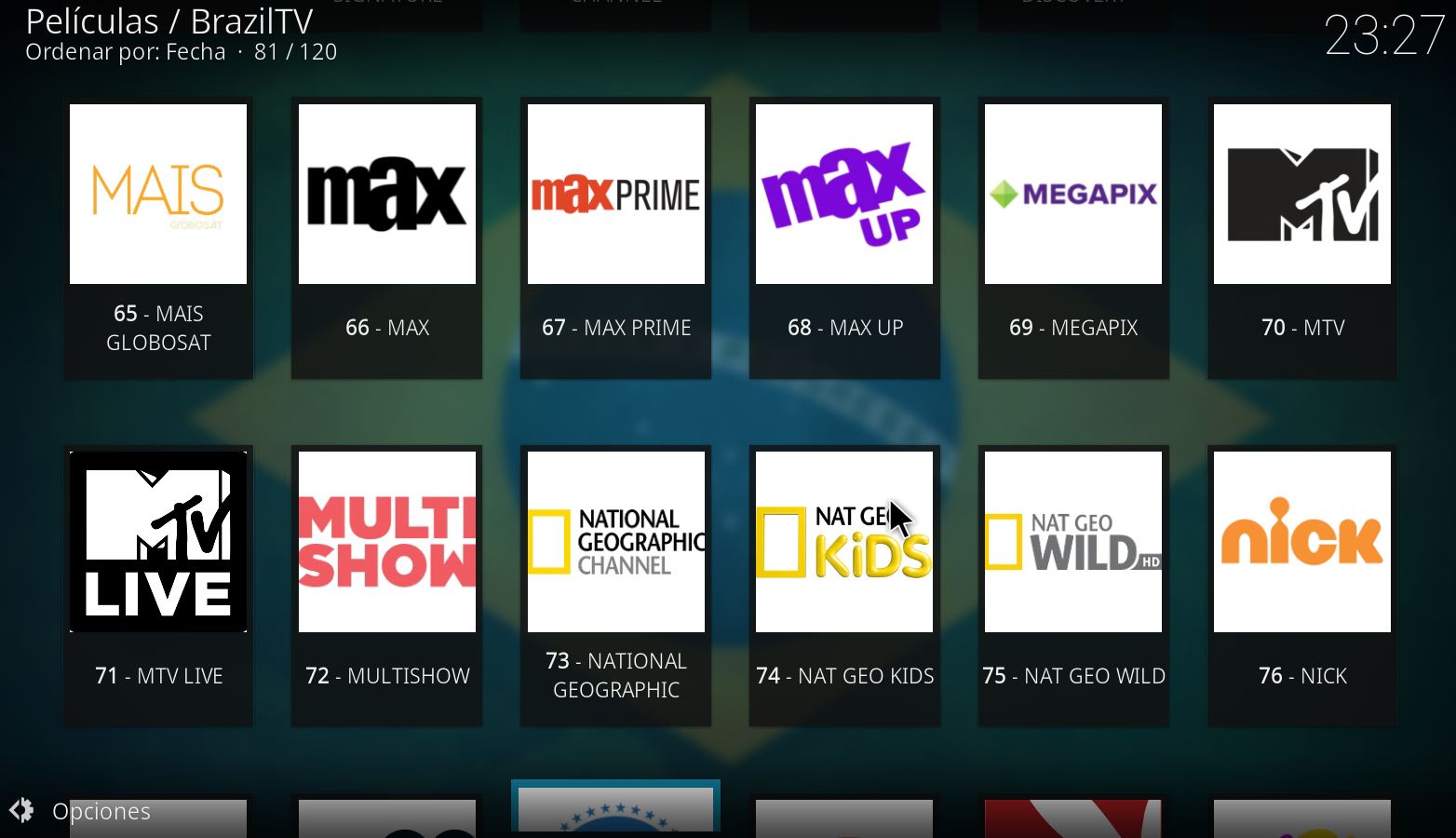Open the Multishow channel logo
Viewport: 1456px width, 838px height.
coord(386,541)
